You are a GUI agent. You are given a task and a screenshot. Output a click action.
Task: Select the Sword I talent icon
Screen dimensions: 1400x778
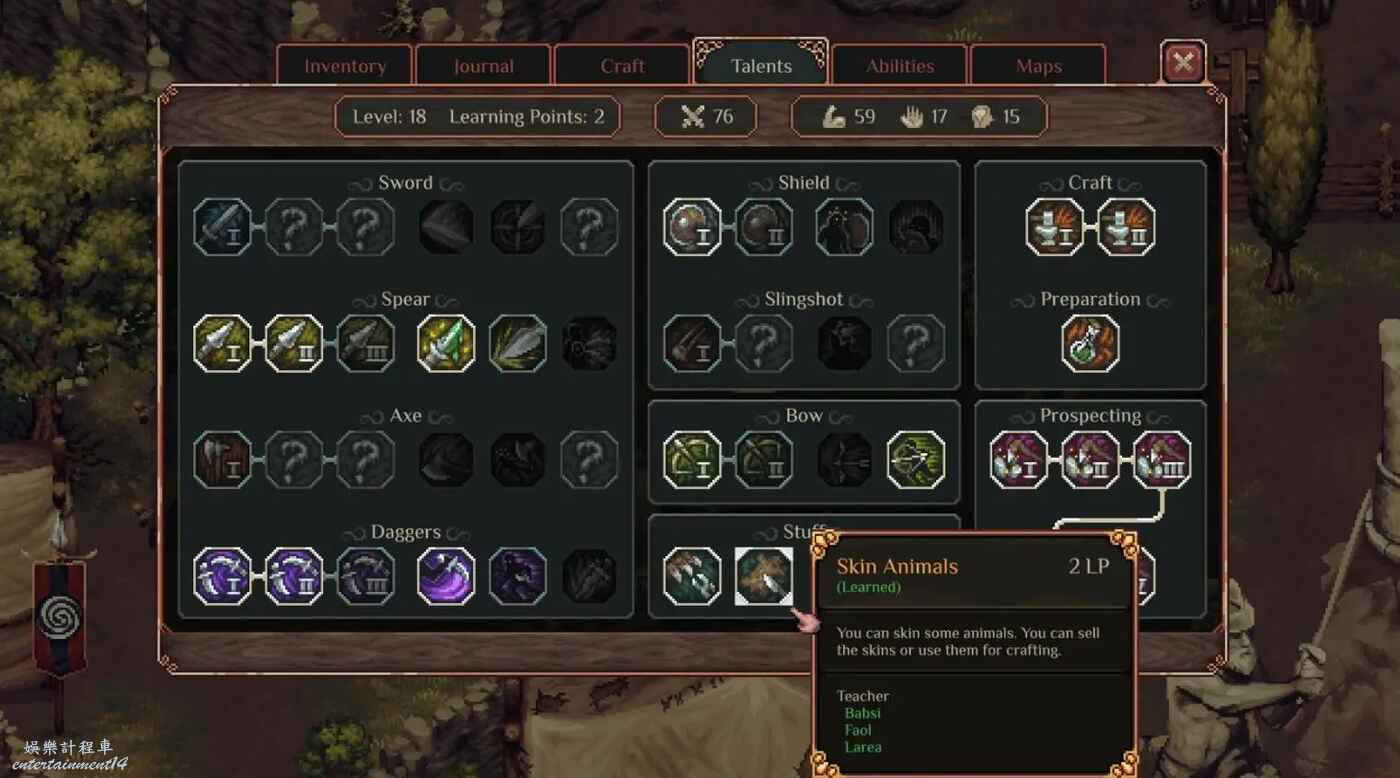tap(222, 227)
